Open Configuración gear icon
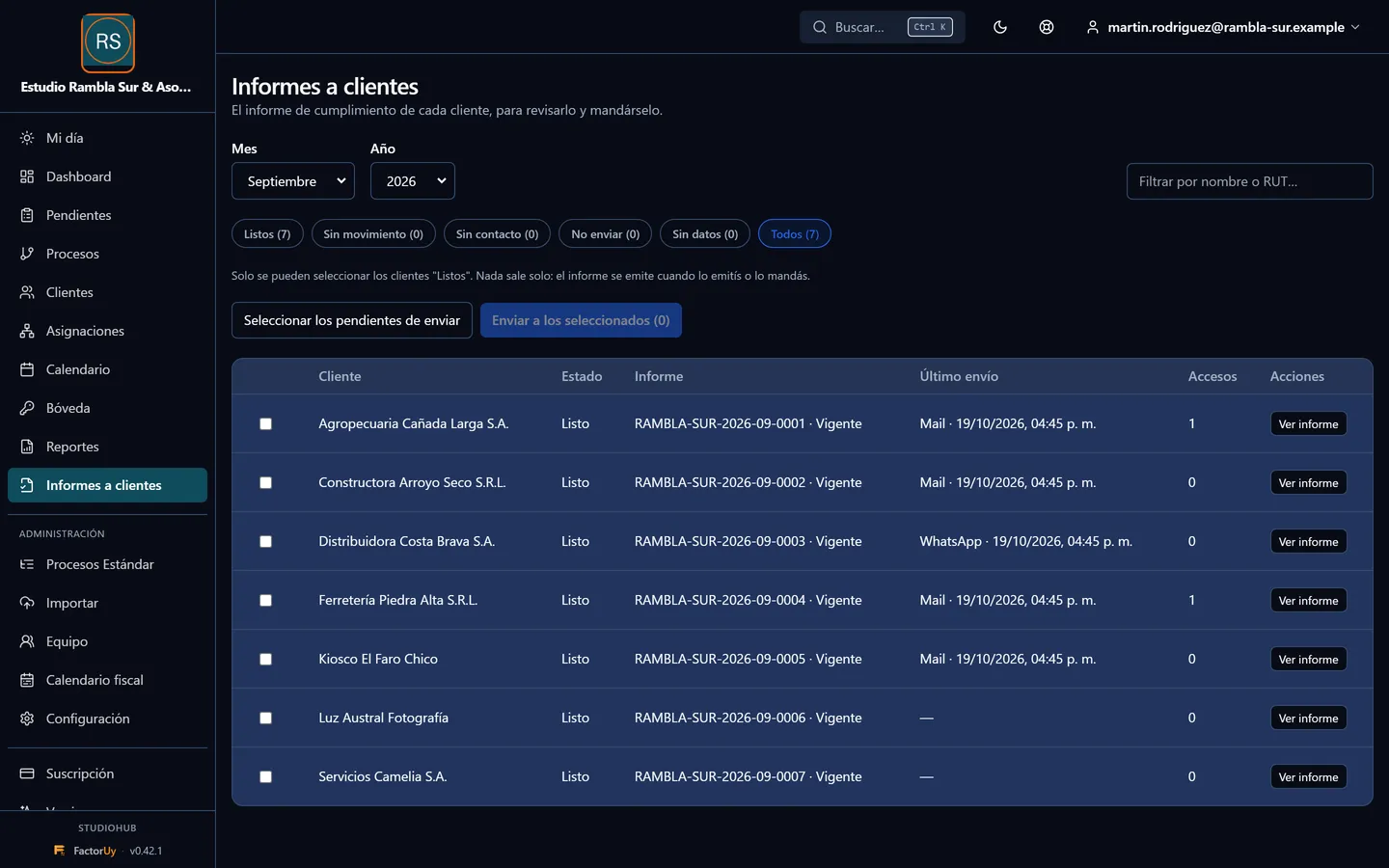The image size is (1389, 868). (27, 719)
